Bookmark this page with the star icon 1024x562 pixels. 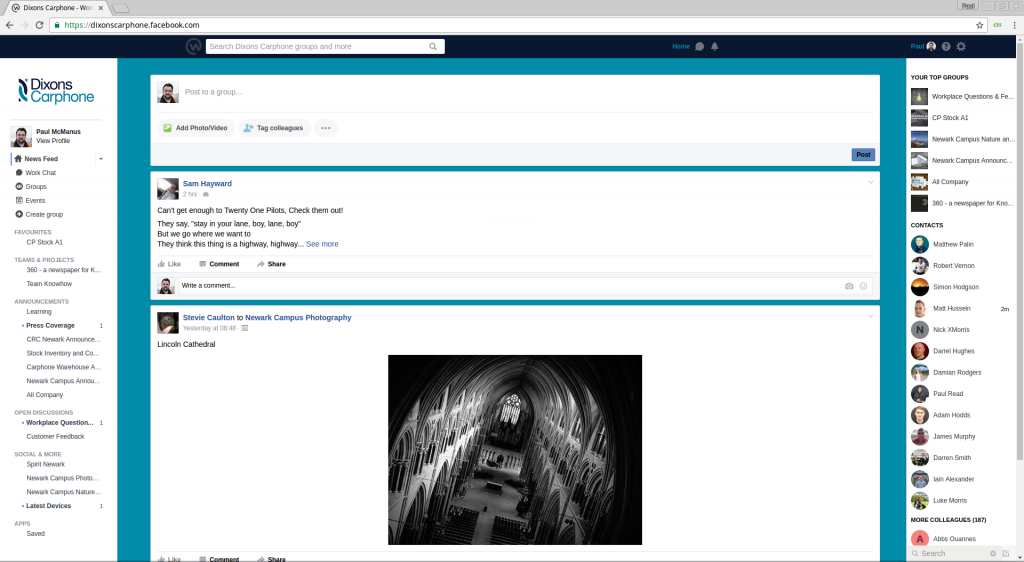pos(980,25)
